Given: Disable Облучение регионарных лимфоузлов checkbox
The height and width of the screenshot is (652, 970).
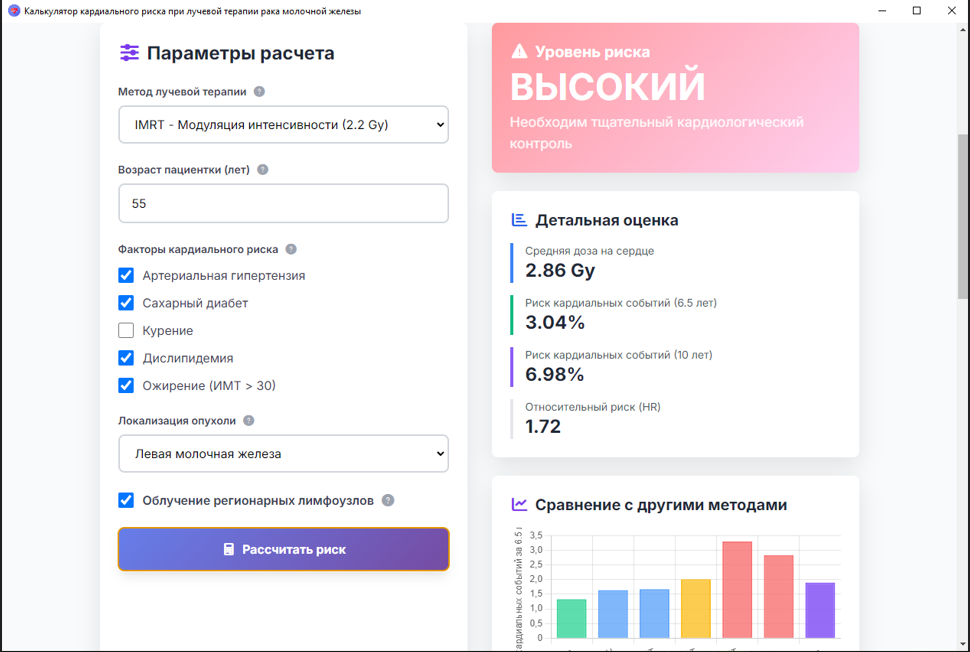Looking at the screenshot, I should point(126,500).
